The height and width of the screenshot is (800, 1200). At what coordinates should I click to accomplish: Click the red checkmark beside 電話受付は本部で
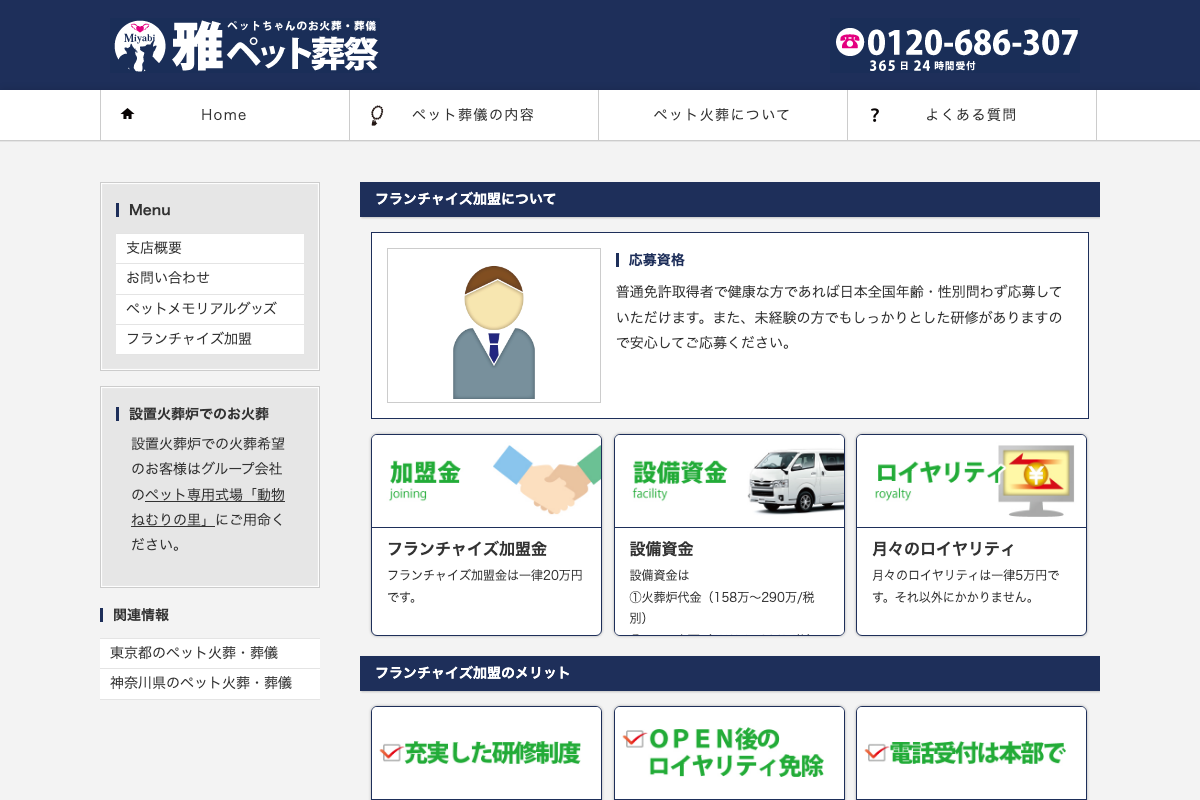[876, 752]
